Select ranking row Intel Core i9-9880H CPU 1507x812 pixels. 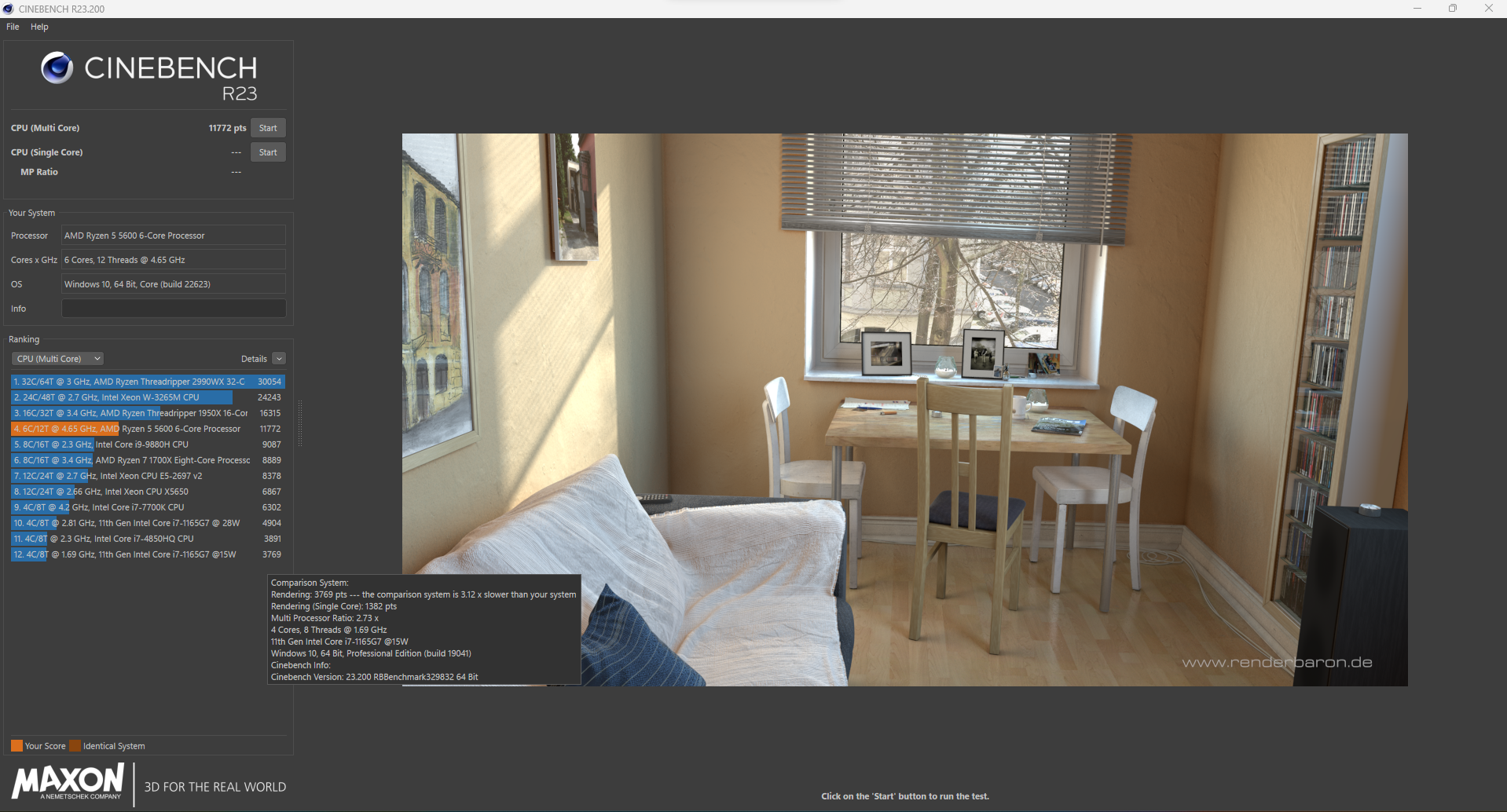point(148,444)
